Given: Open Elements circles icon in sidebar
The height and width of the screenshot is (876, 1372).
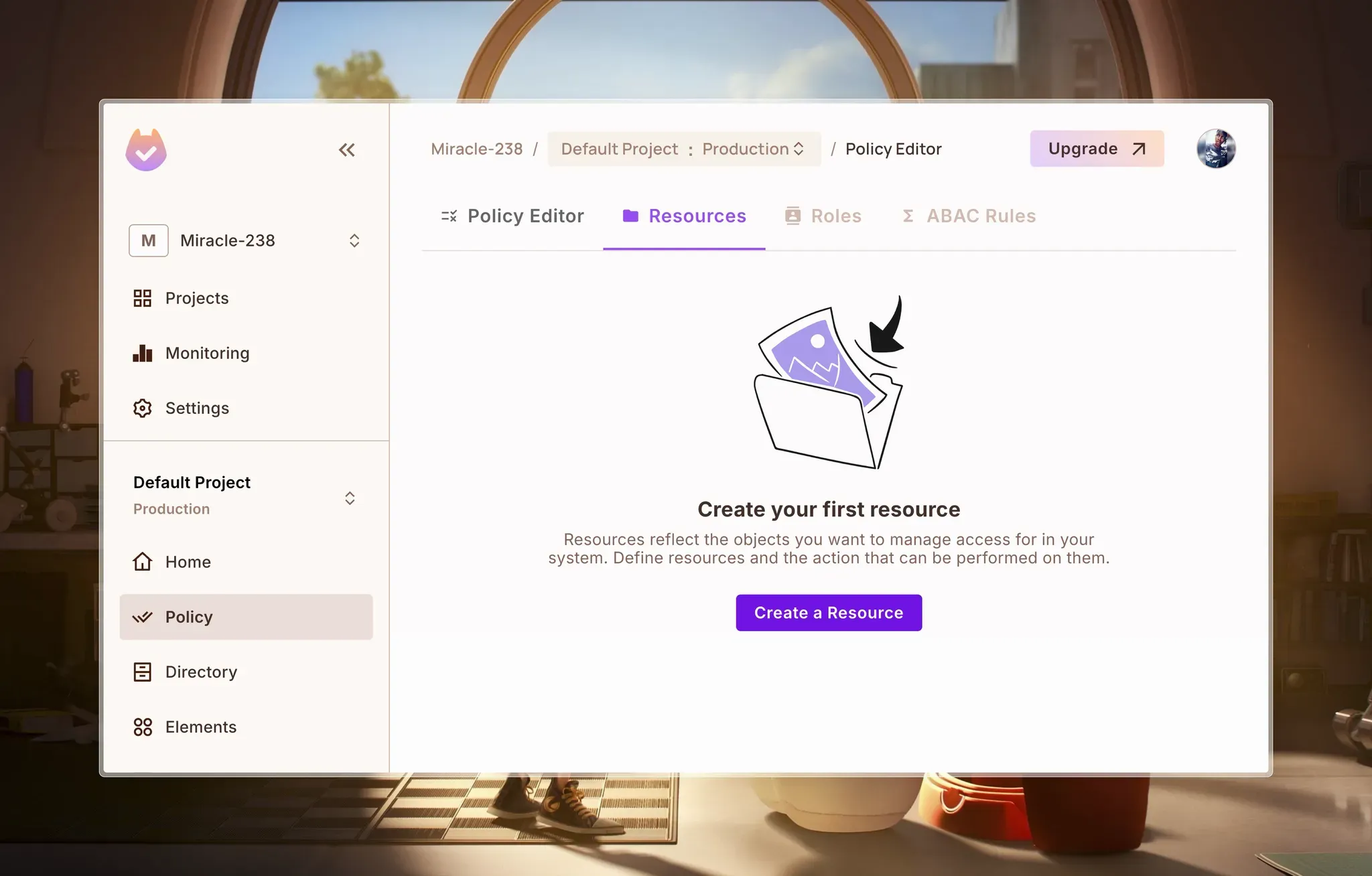Looking at the screenshot, I should click(x=142, y=727).
